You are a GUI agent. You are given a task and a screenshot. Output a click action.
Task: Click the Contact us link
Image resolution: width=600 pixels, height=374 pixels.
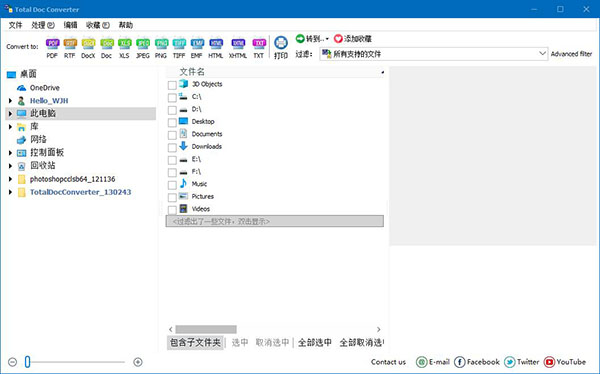pyautogui.click(x=388, y=362)
